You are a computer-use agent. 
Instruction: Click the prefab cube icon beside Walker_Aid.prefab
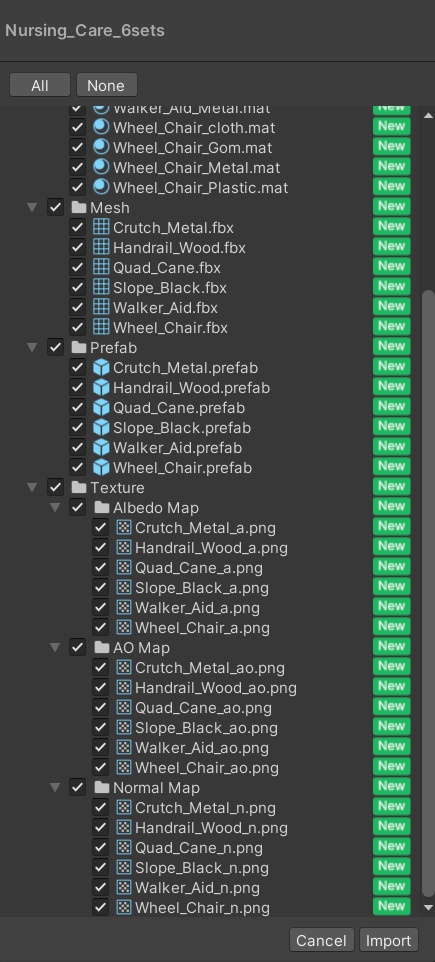(101, 447)
